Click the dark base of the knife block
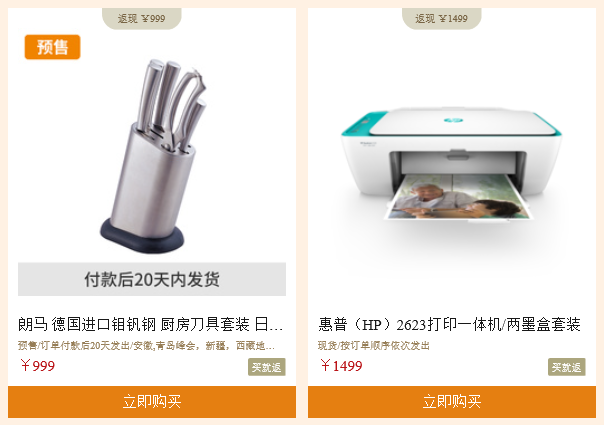 [142, 236]
